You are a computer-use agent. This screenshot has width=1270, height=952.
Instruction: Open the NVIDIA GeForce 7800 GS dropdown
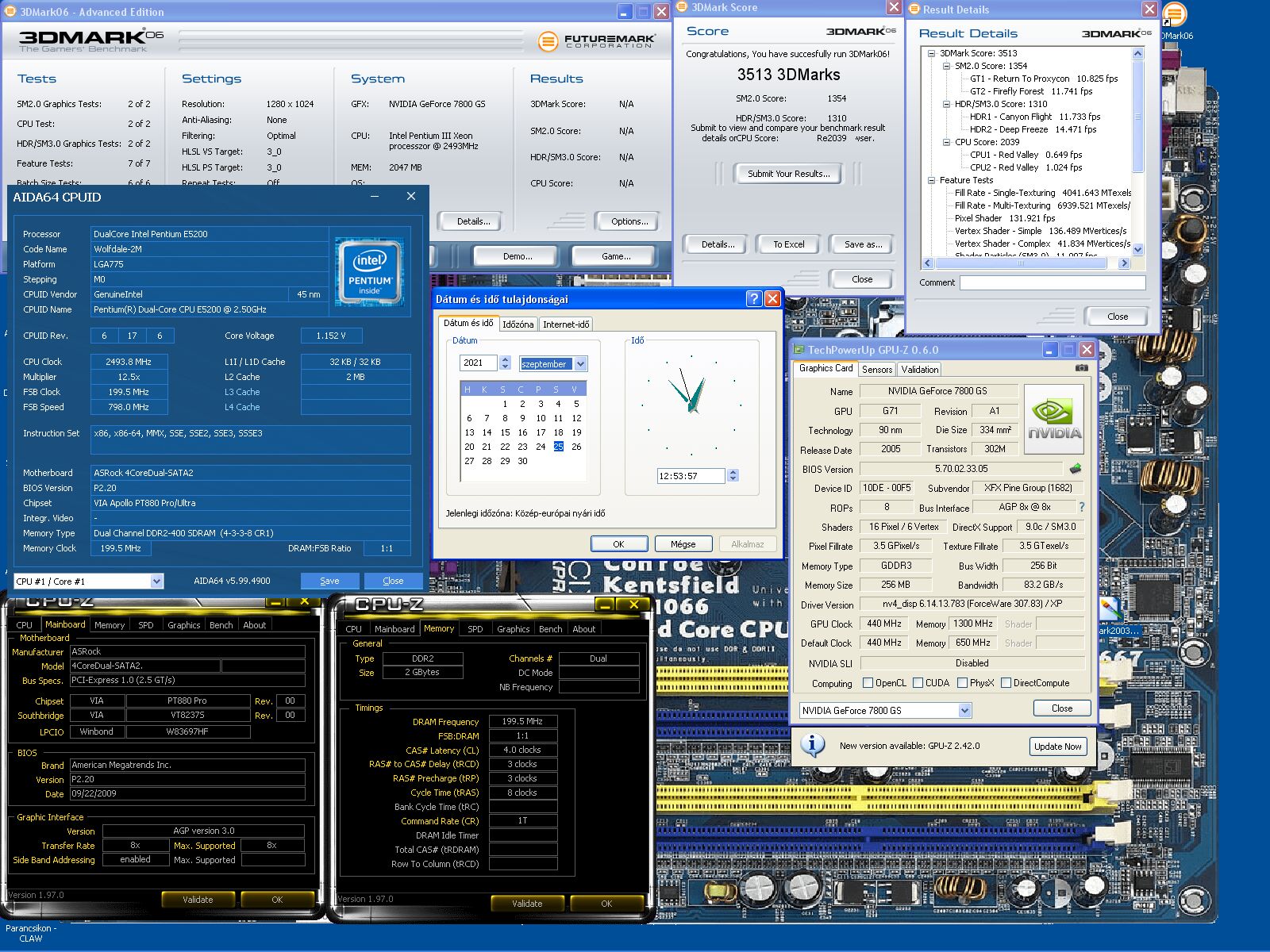click(964, 711)
